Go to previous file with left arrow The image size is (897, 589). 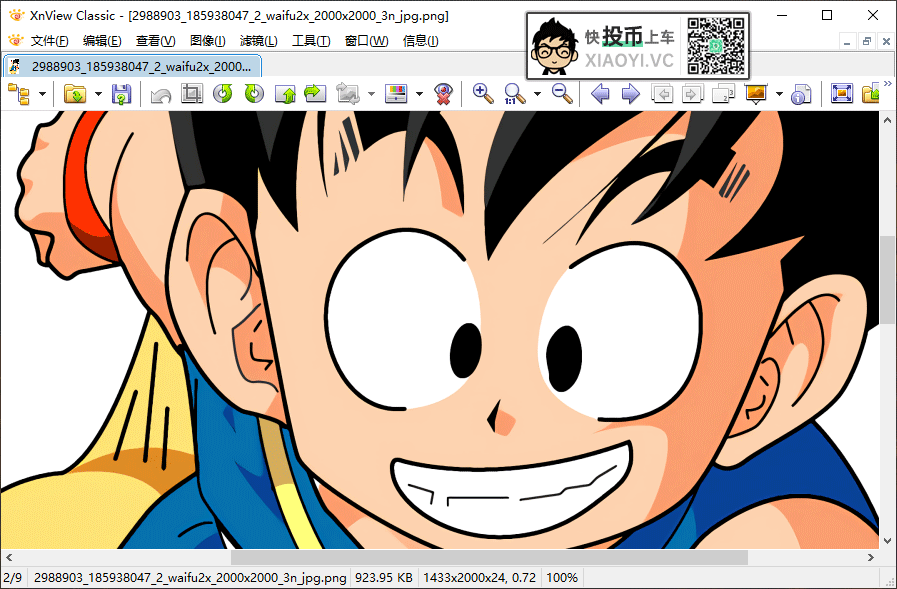[600, 94]
